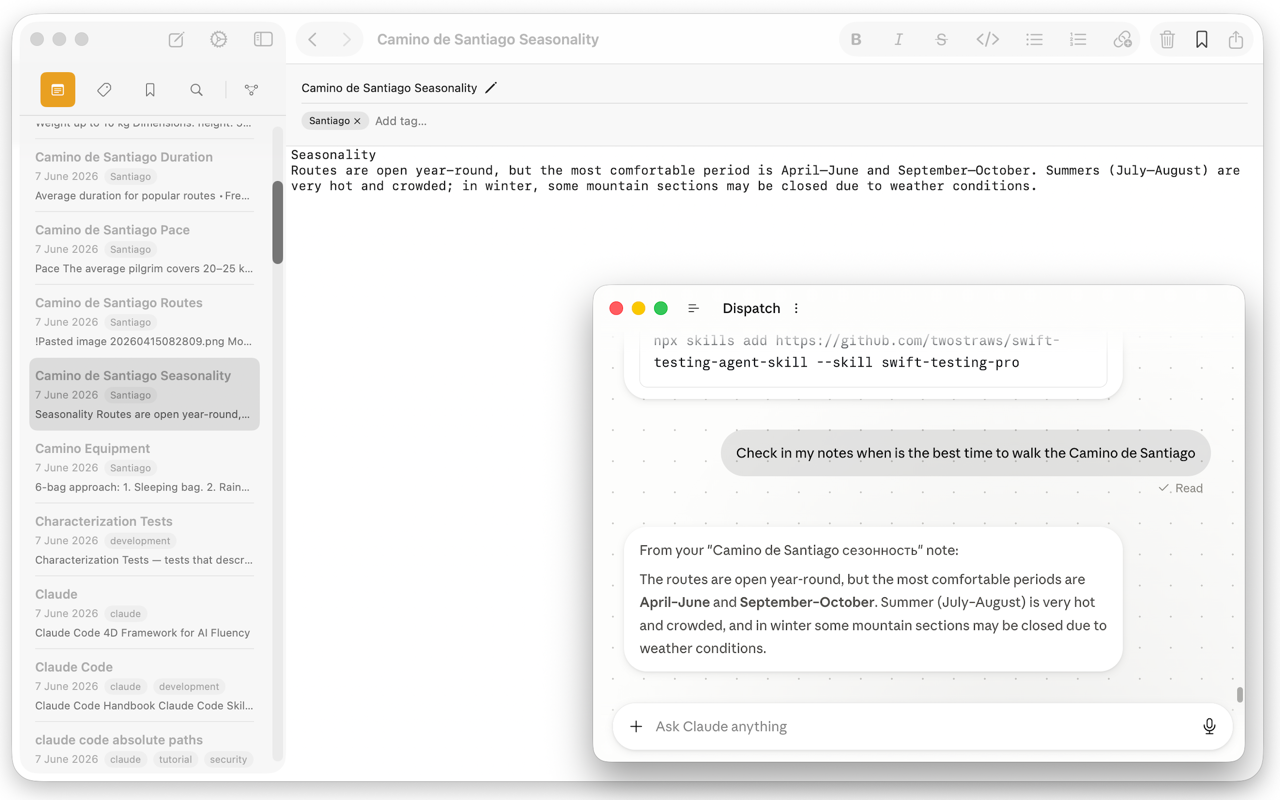Insert a numbered list
Image resolution: width=1280 pixels, height=800 pixels.
[1078, 40]
